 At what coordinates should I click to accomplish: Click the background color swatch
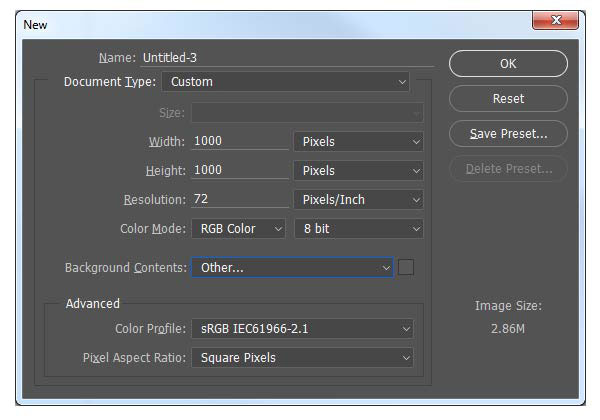point(406,267)
